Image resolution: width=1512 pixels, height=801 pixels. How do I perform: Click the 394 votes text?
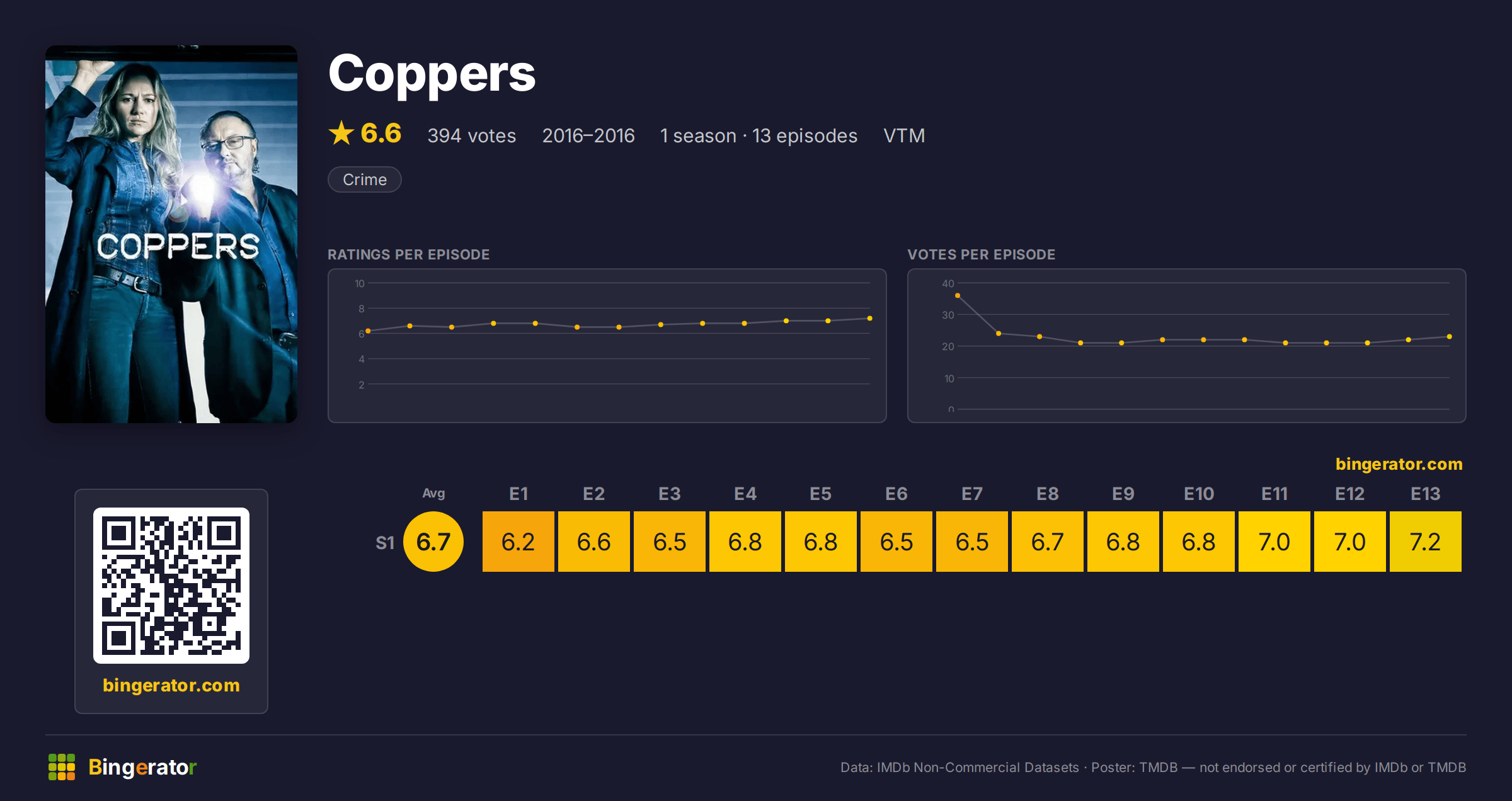pos(472,135)
